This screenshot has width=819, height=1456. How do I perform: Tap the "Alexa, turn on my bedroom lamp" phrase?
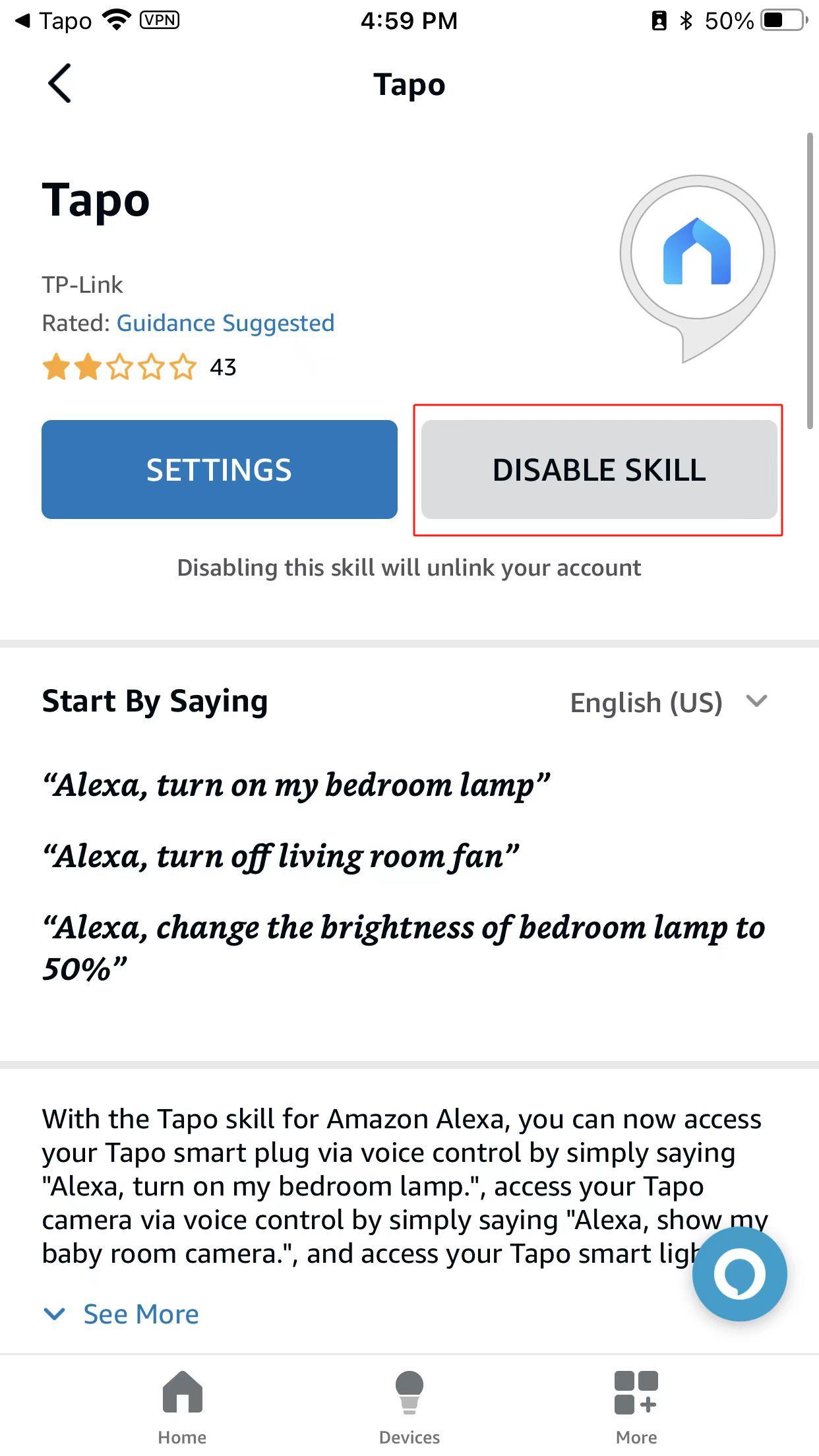pos(296,785)
